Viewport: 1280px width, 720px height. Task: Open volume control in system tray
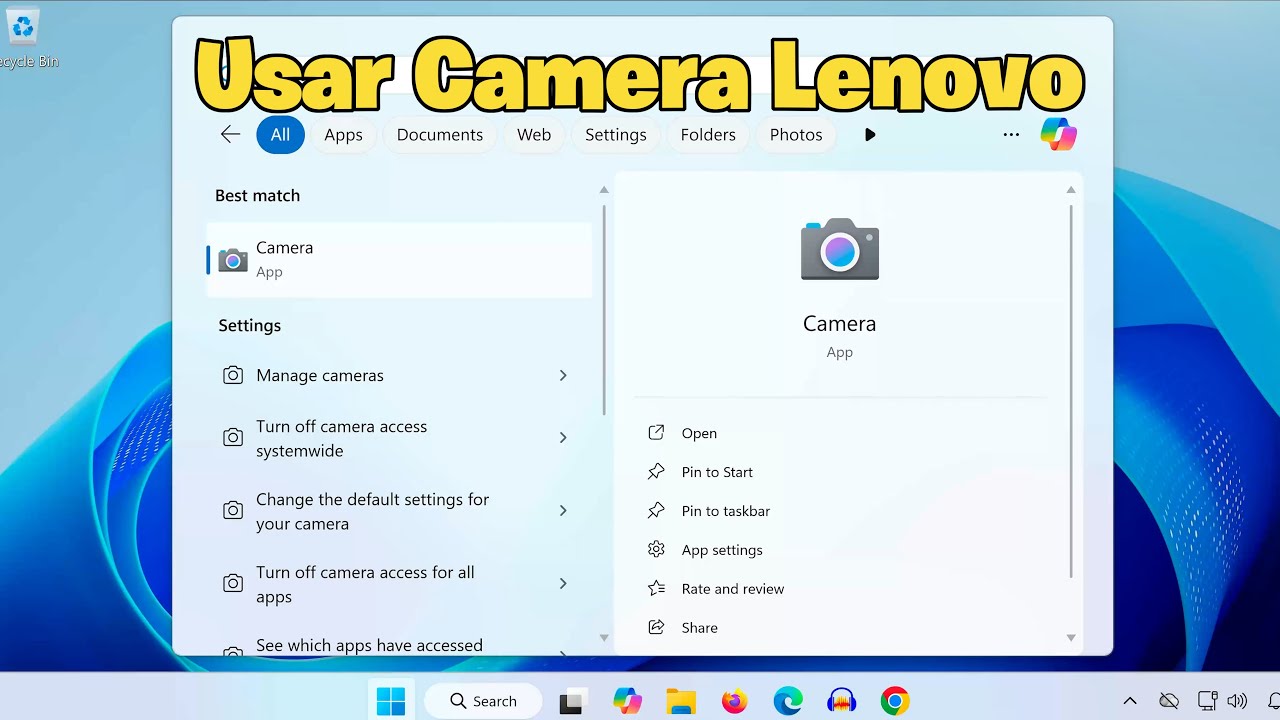pyautogui.click(x=1238, y=701)
